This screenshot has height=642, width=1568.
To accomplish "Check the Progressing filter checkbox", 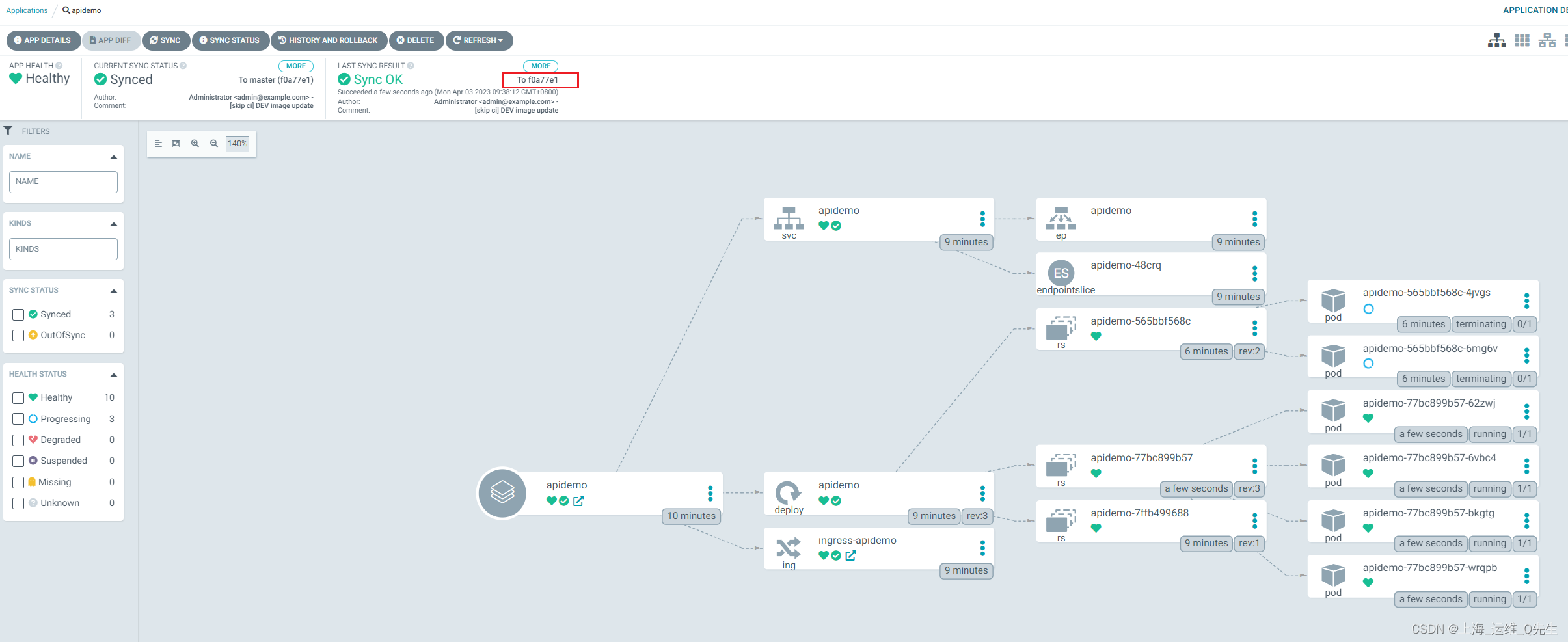I will (18, 420).
